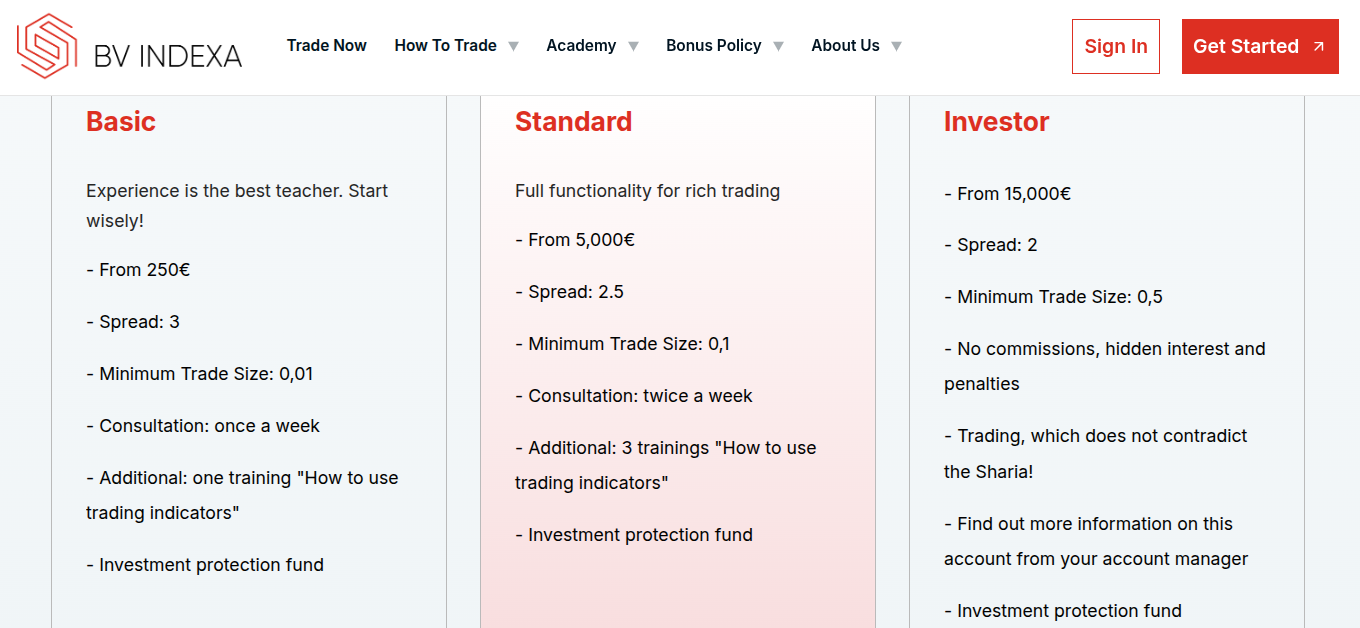Click the Investor account heading
The width and height of the screenshot is (1360, 628).
pyautogui.click(x=996, y=122)
